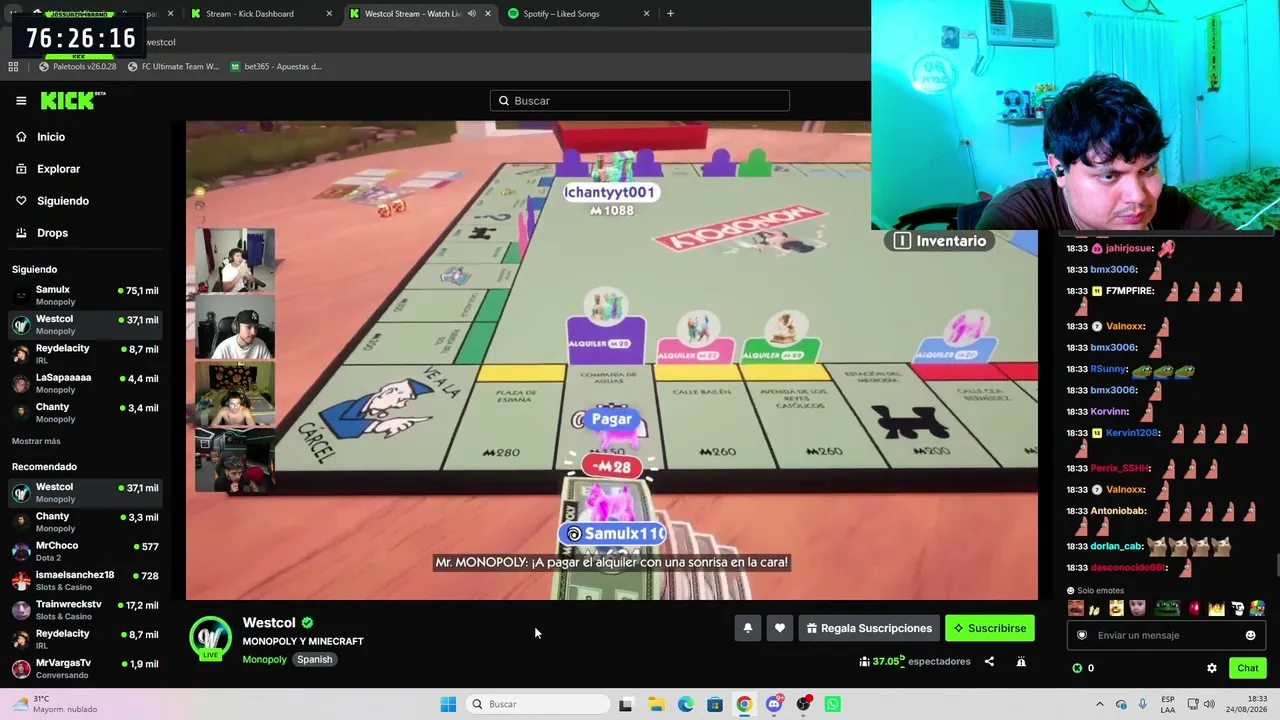Expand Mostrar más in followed channels
This screenshot has width=1280, height=720.
[x=36, y=441]
